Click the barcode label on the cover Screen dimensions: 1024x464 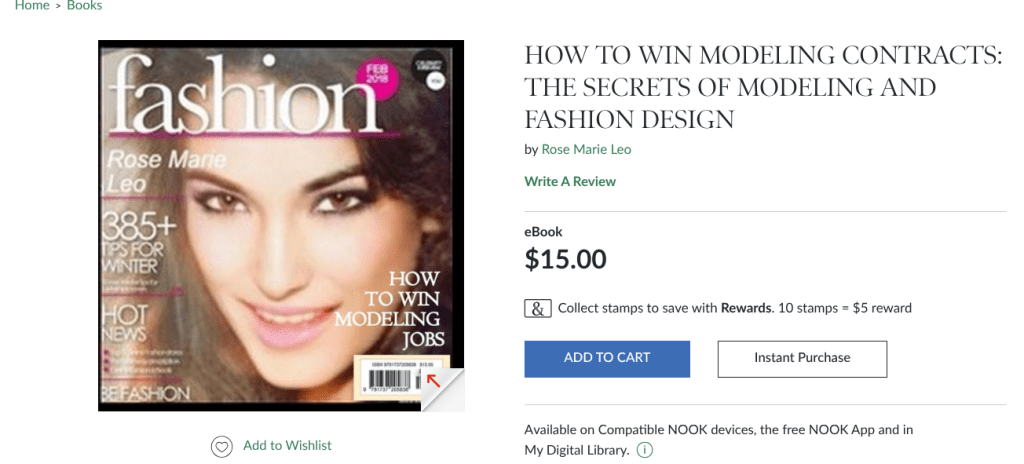click(x=394, y=376)
